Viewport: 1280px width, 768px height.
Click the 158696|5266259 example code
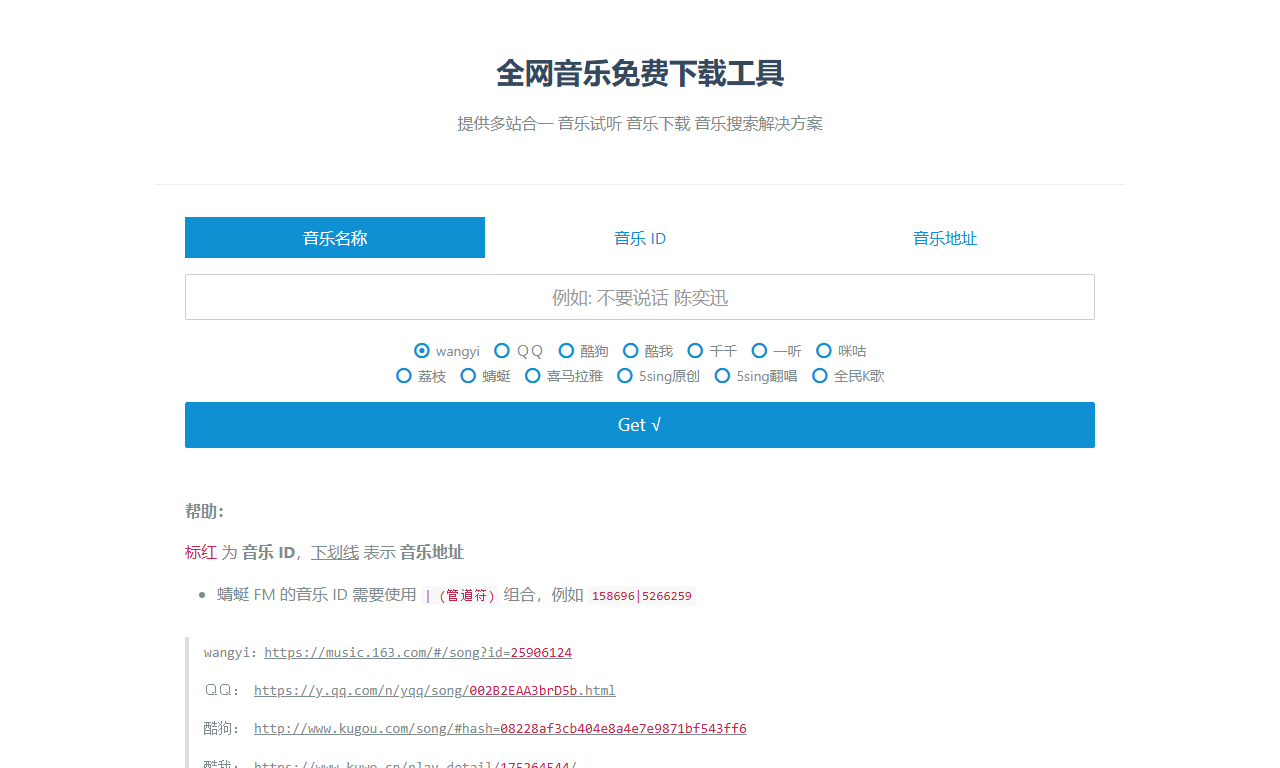tap(642, 596)
